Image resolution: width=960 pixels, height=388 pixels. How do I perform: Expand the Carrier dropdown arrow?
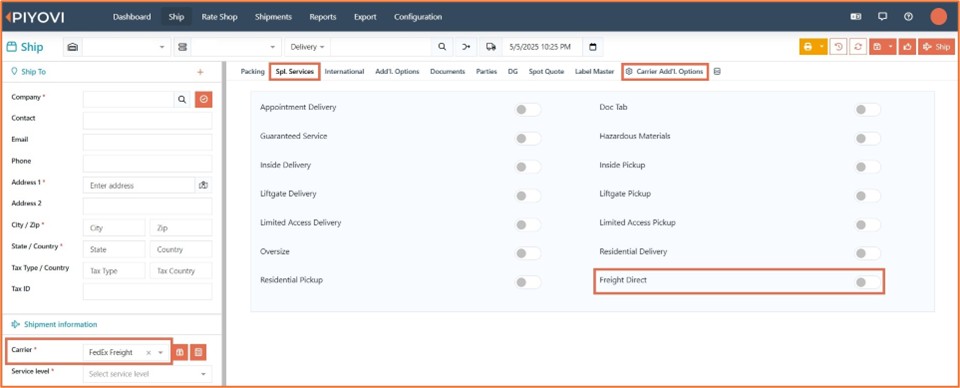160,353
